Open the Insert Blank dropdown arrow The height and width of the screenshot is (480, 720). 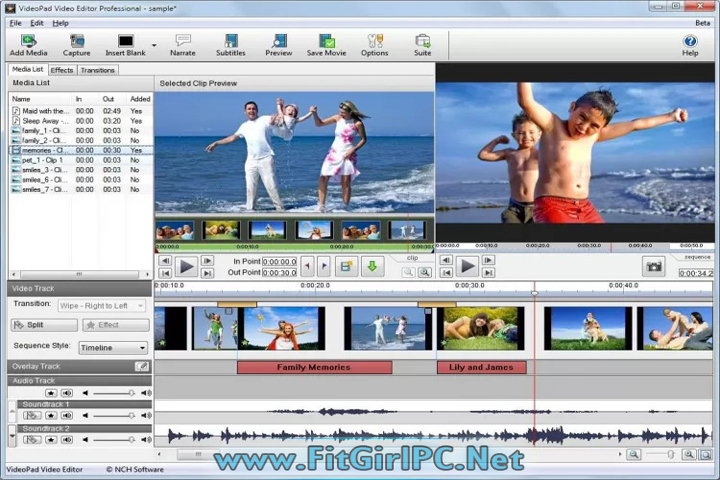[153, 45]
